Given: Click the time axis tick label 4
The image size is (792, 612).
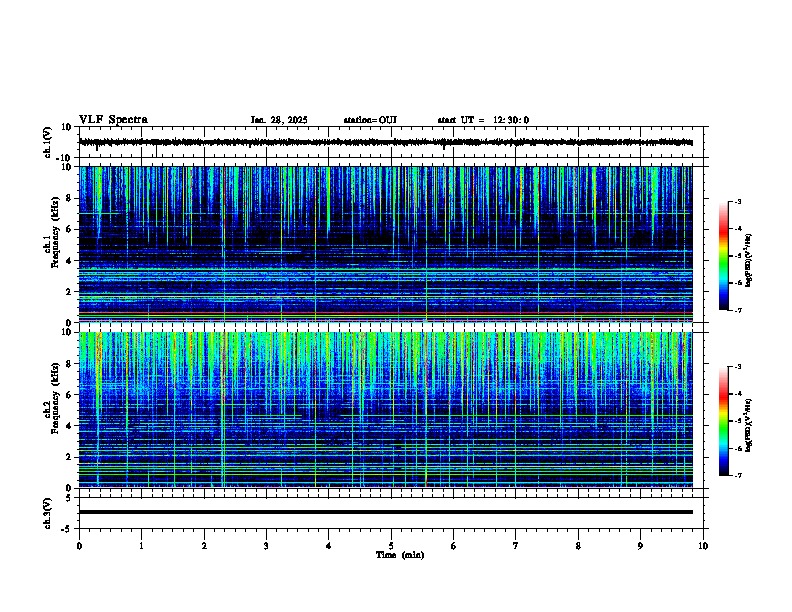Looking at the screenshot, I should [329, 546].
